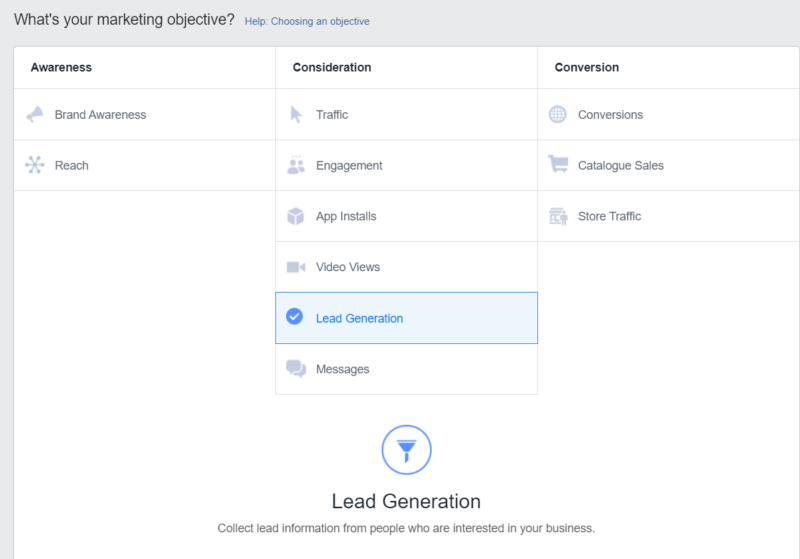Select the Traffic objective text
The height and width of the screenshot is (559, 800).
coord(332,115)
